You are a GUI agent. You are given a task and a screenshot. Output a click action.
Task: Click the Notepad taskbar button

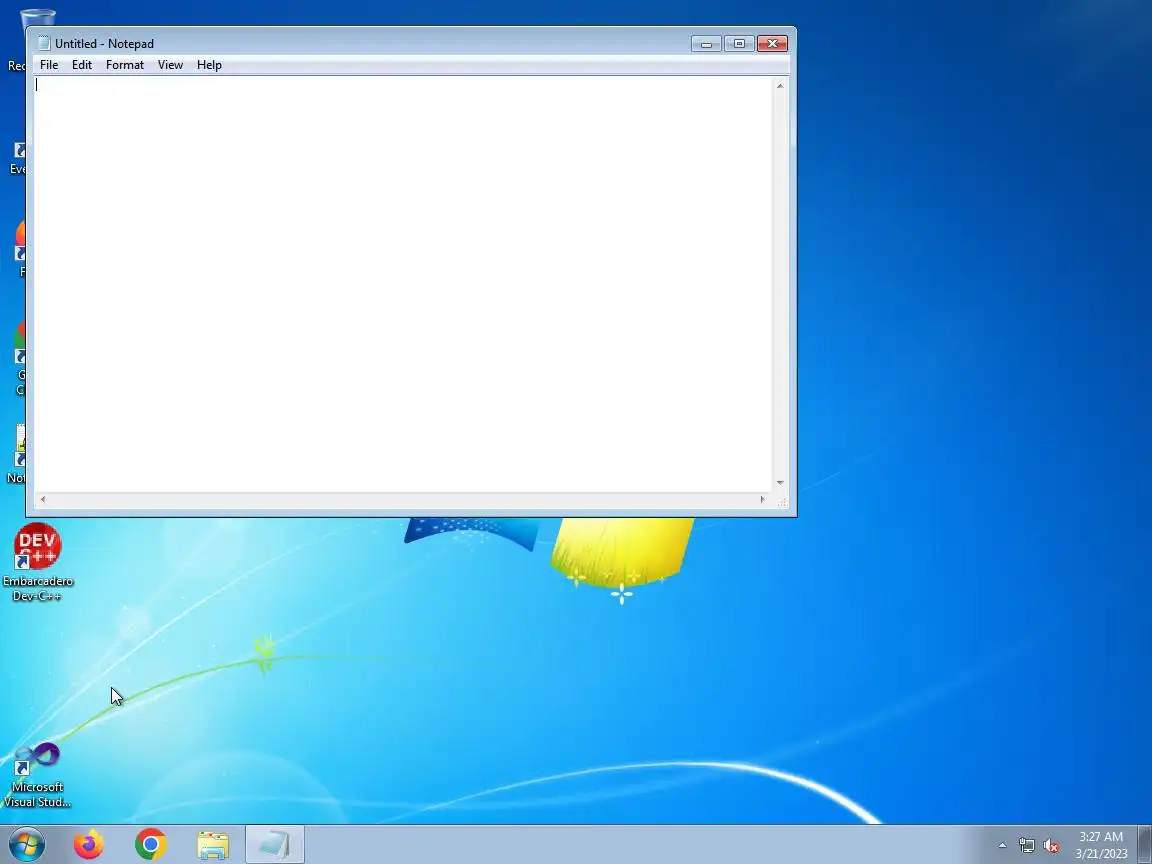coord(275,844)
